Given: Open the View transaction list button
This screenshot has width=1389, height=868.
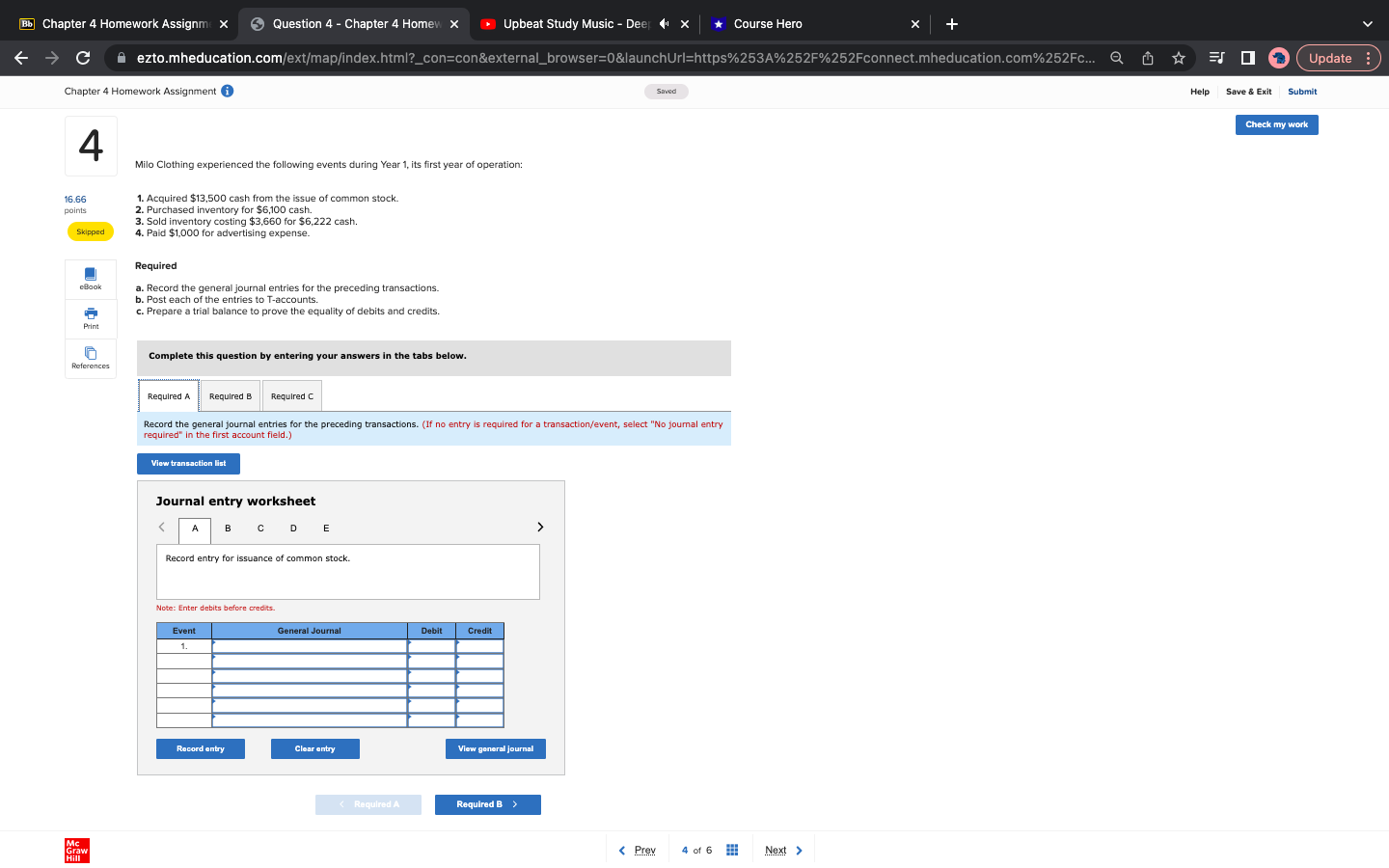Looking at the screenshot, I should pos(188,464).
